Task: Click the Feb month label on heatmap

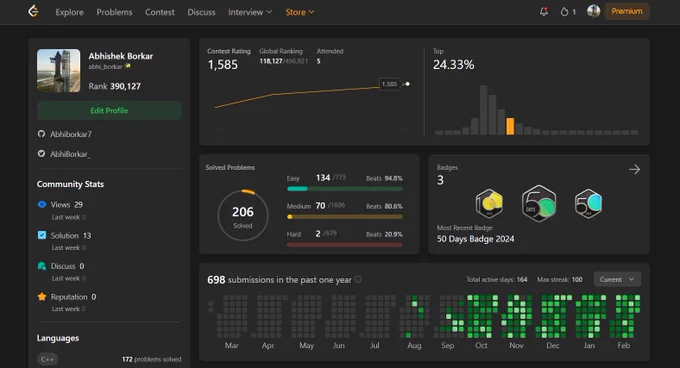Action: (x=624, y=345)
